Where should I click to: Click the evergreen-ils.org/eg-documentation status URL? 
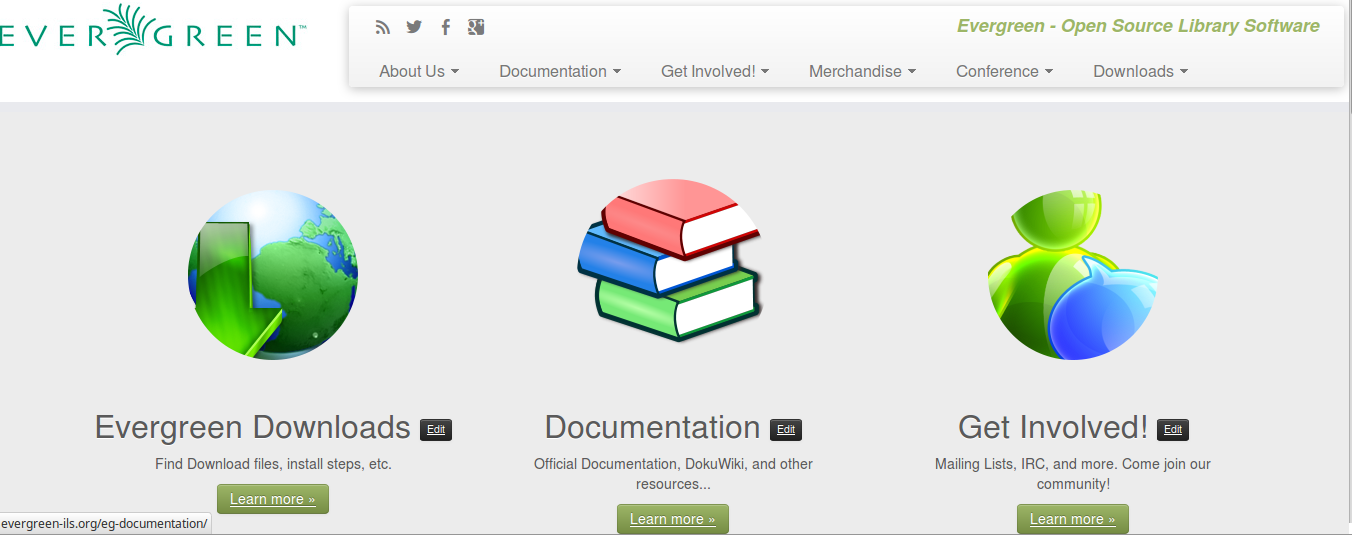point(105,523)
